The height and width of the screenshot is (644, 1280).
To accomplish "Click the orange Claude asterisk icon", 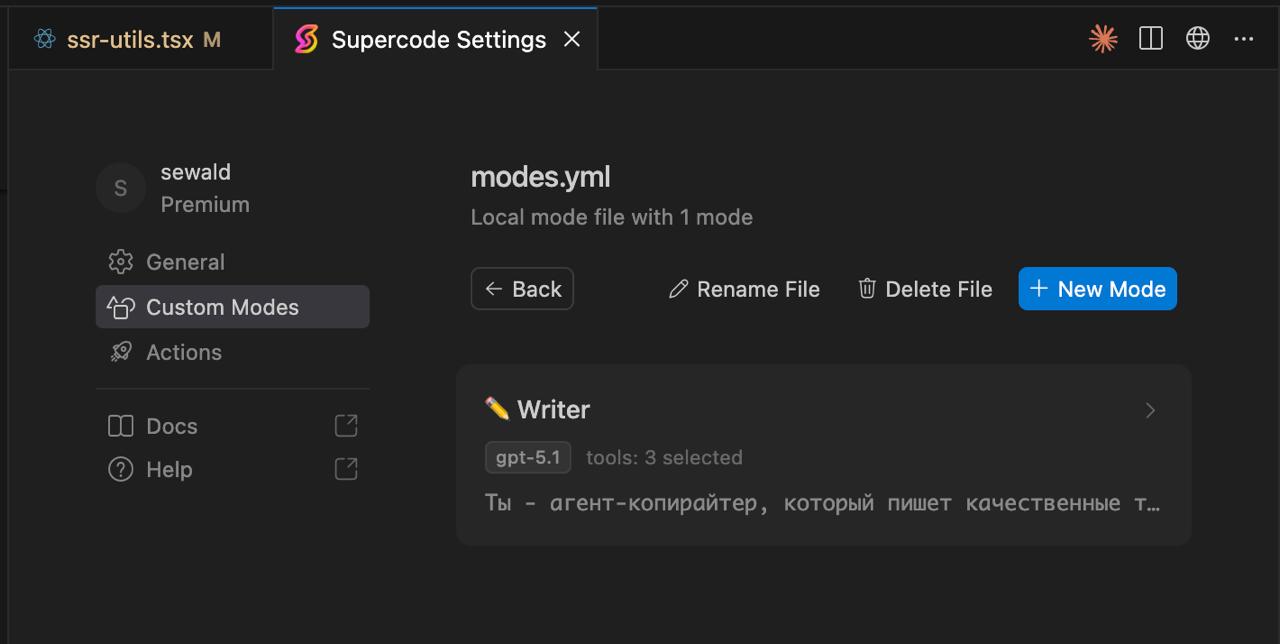I will (1103, 39).
